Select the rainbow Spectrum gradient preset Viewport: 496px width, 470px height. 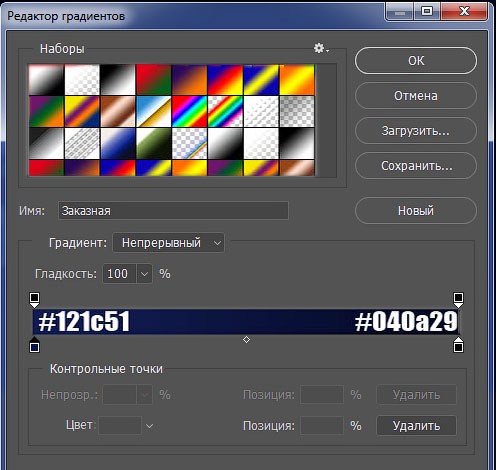coord(189,111)
